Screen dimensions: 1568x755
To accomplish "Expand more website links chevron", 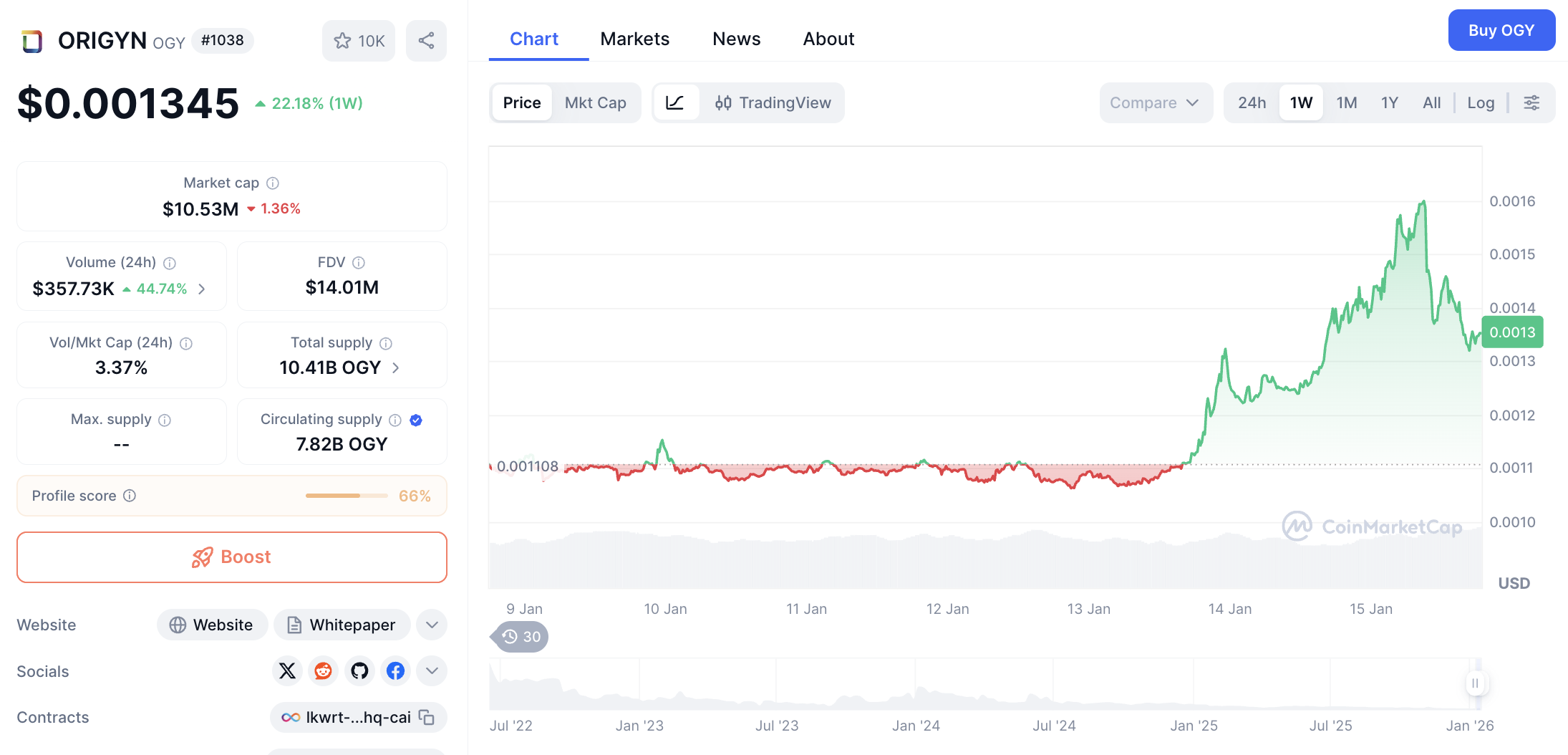I will click(432, 625).
